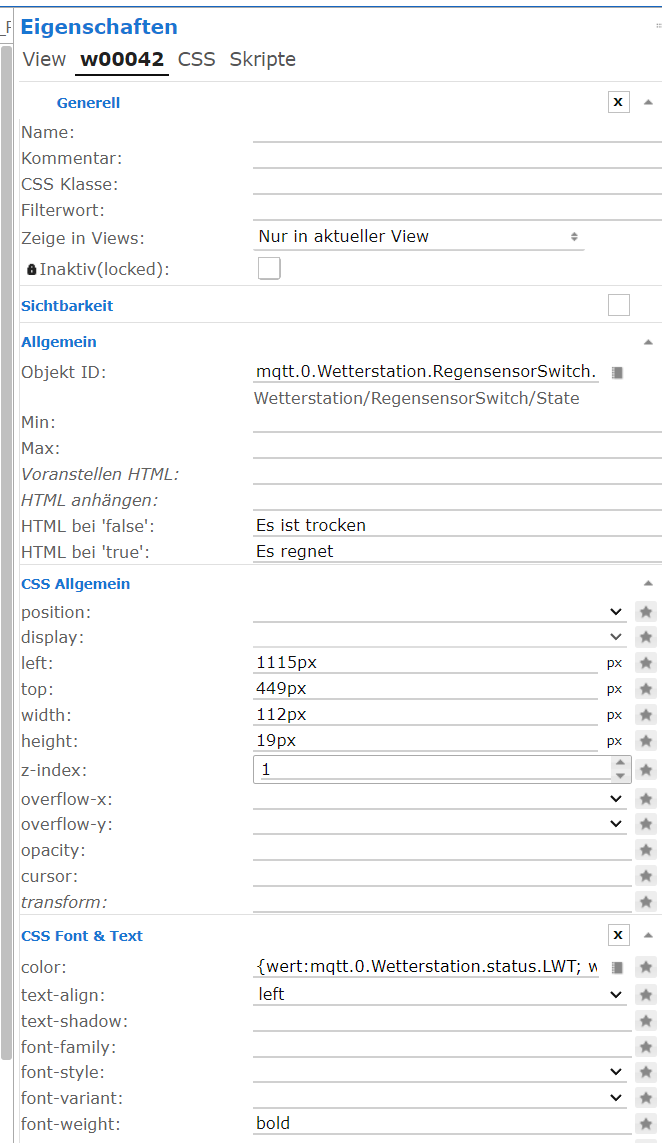Click the x button in the Generell section

click(x=618, y=101)
